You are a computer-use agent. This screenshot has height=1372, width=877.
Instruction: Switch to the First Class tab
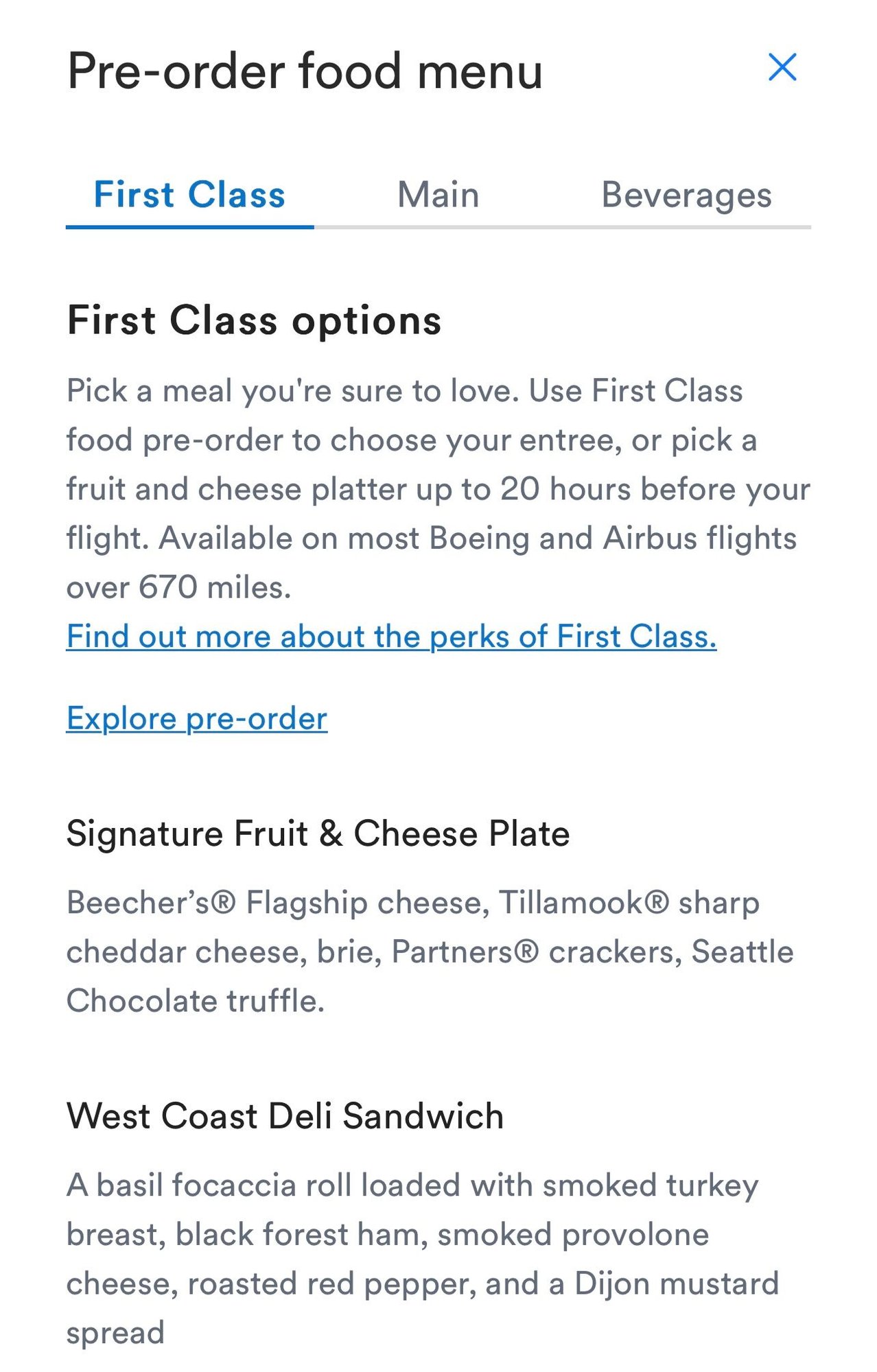(189, 195)
